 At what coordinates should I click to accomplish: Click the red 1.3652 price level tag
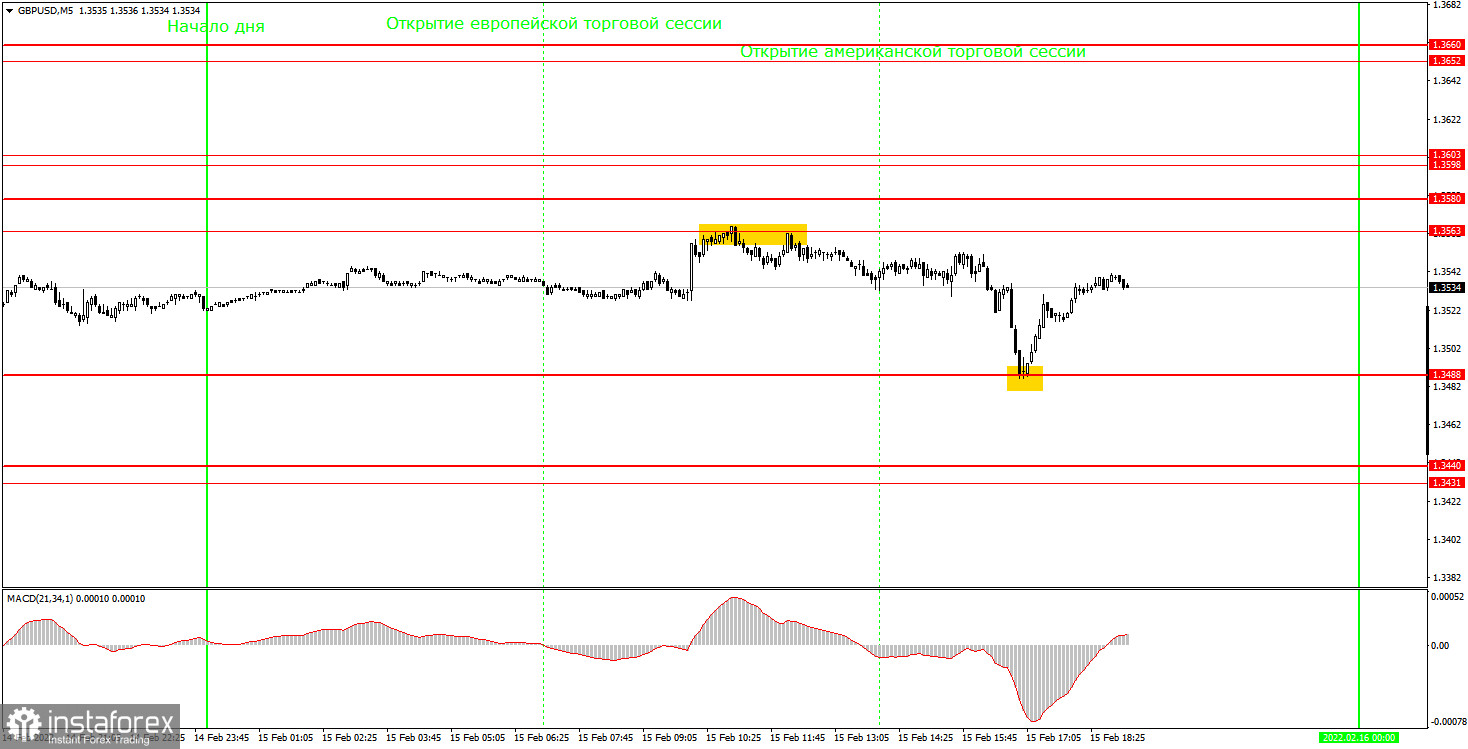pos(1447,61)
